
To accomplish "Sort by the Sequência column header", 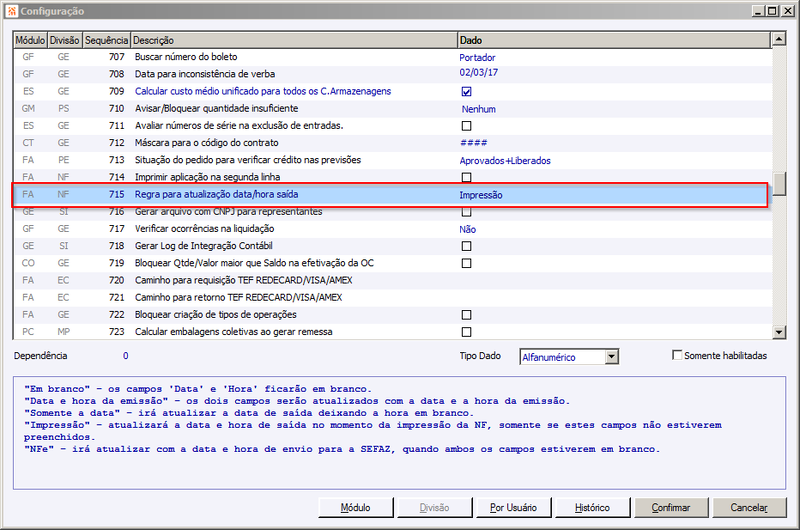I will 106,40.
